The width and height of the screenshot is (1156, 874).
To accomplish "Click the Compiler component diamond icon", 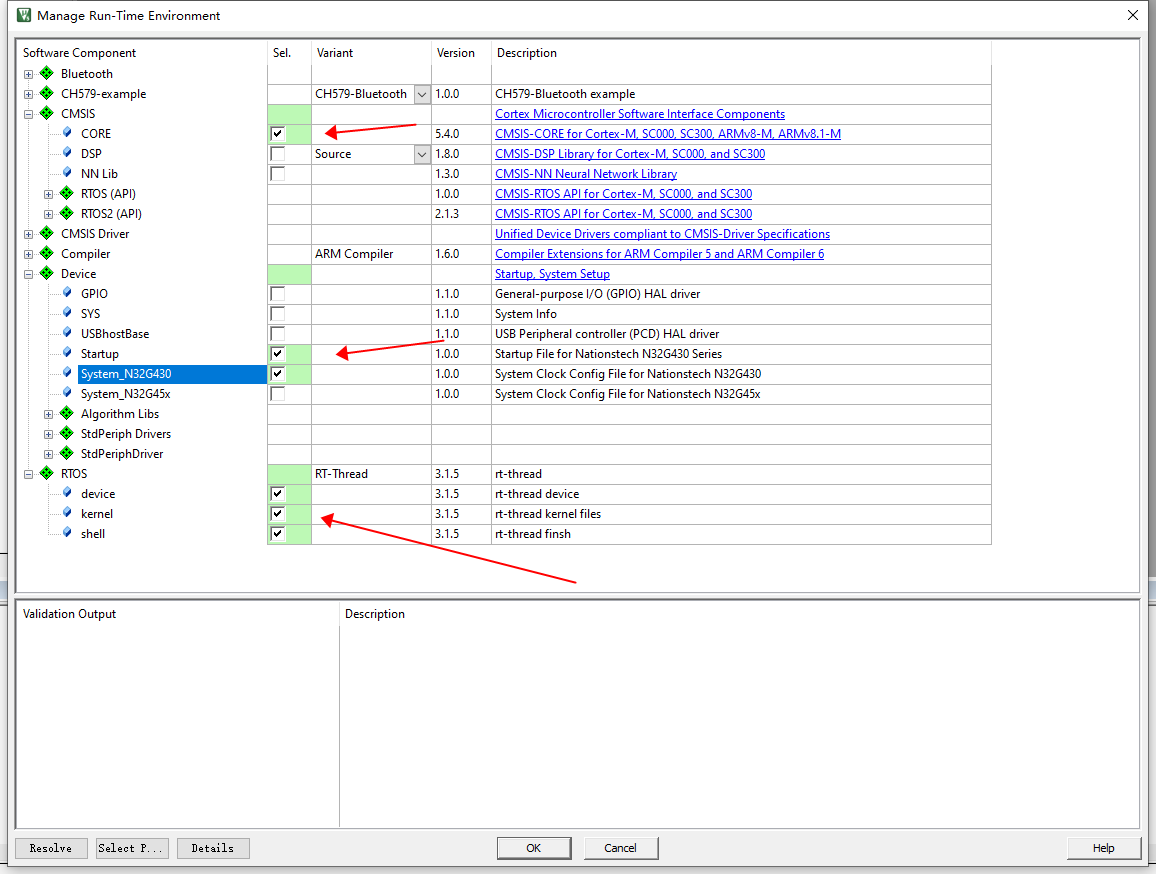I will coord(46,254).
